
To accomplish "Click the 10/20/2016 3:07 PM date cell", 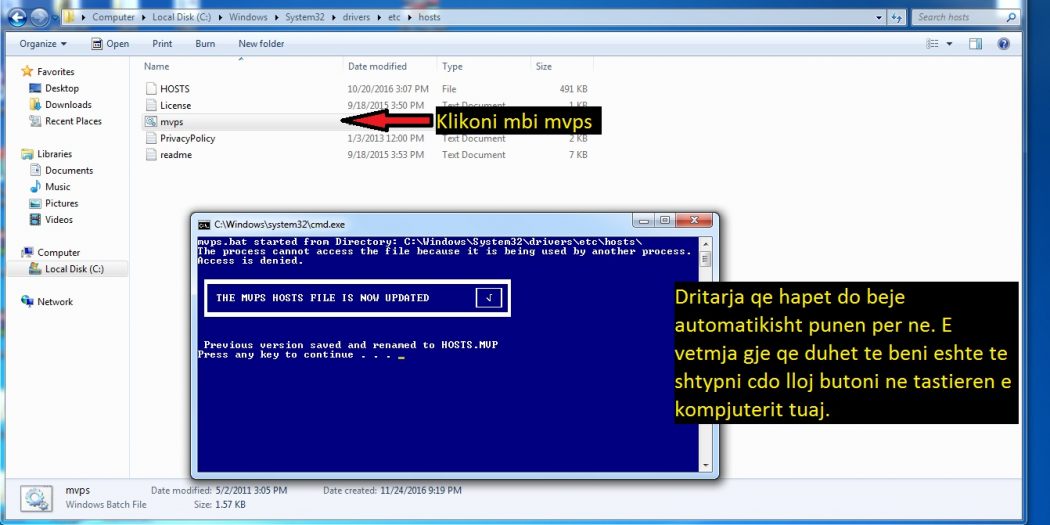I will pyautogui.click(x=388, y=89).
